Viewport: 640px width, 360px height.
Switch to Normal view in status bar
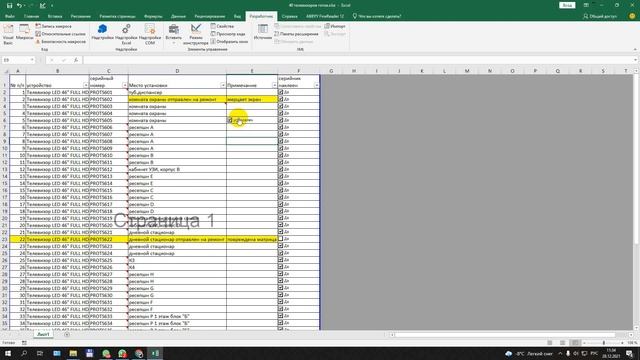coord(550,343)
